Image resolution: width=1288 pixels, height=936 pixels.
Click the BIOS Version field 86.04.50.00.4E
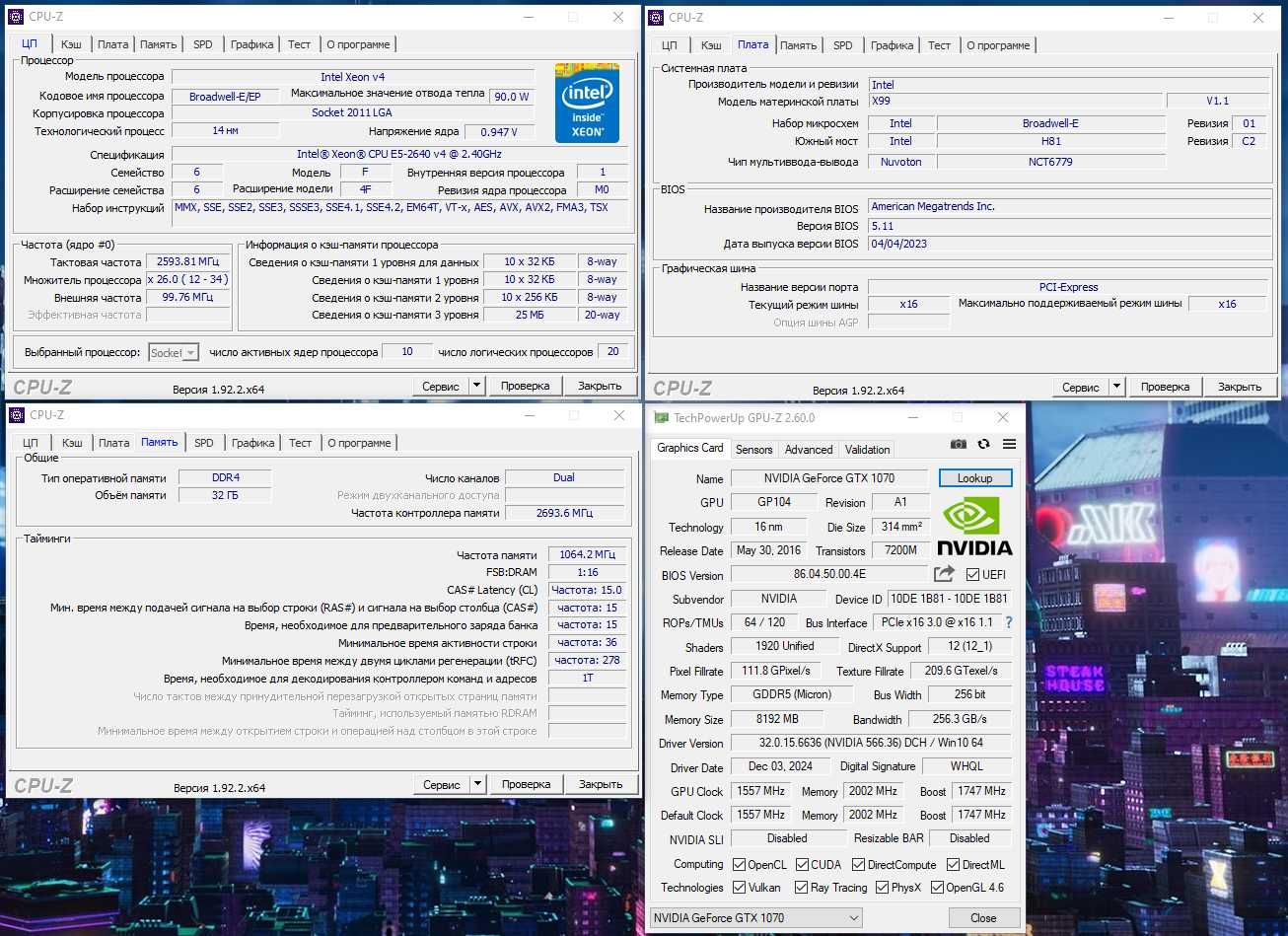pos(829,574)
